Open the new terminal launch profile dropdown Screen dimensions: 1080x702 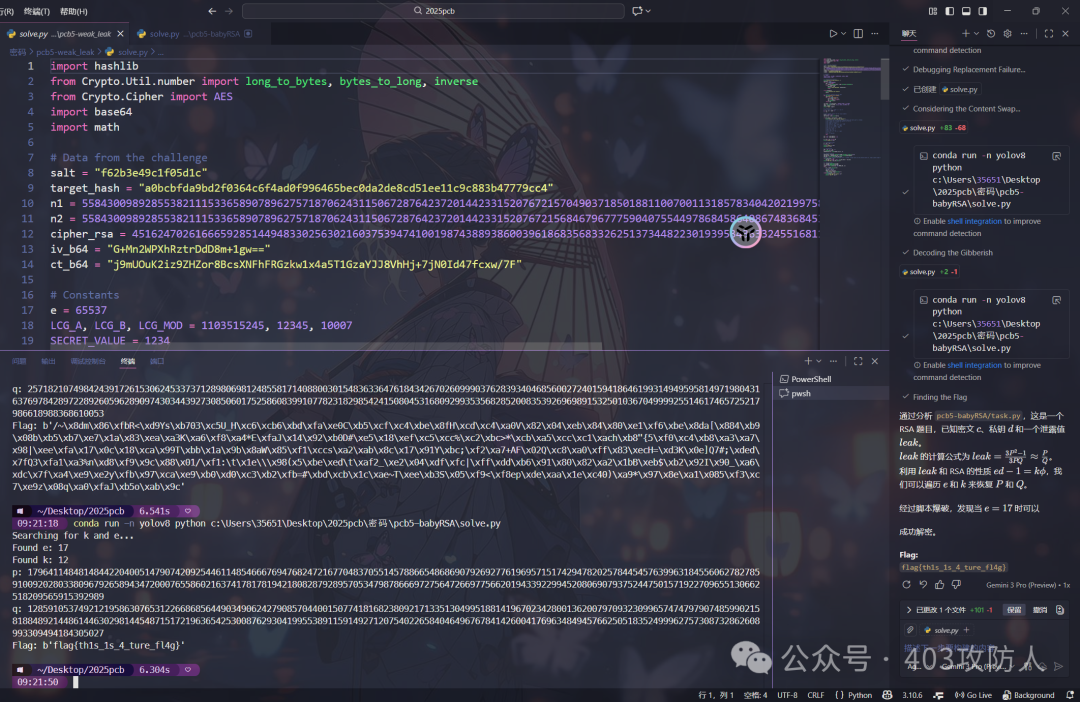(x=821, y=360)
